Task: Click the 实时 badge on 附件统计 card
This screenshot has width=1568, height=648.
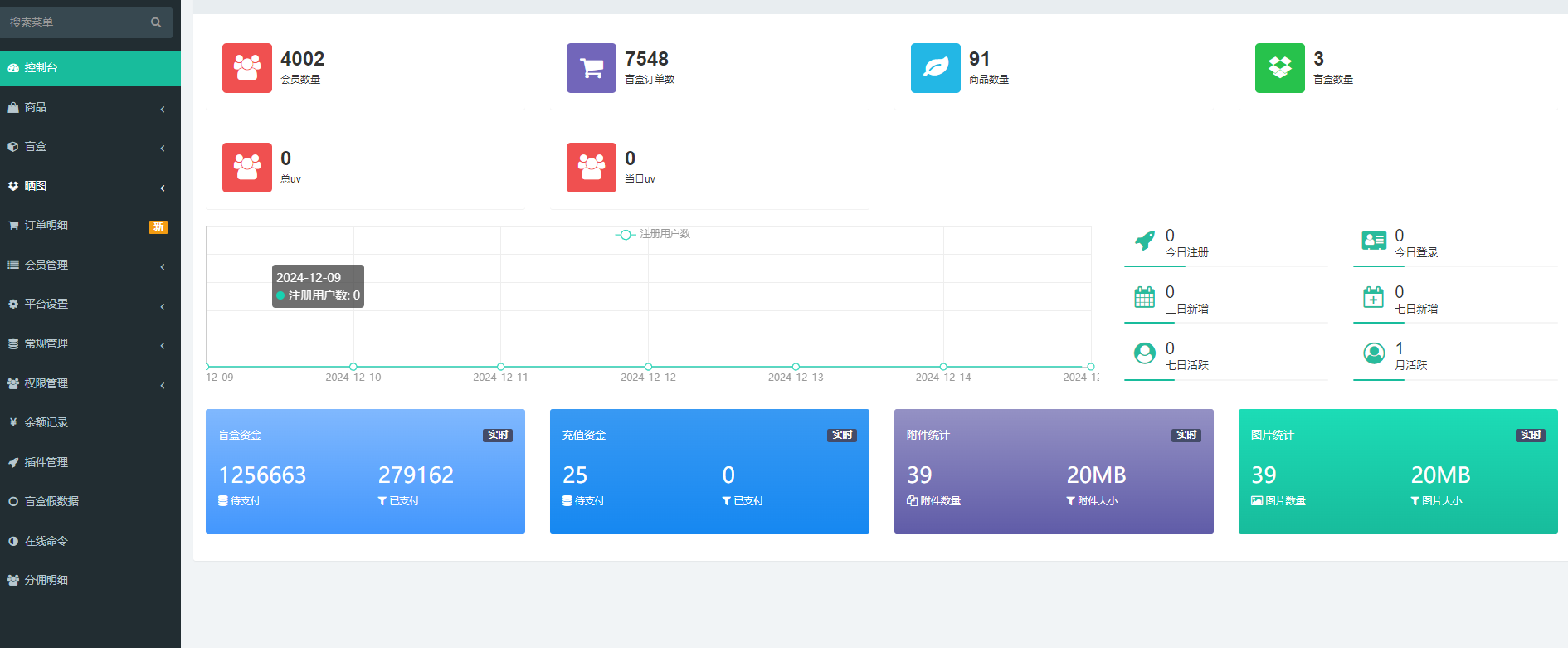Action: (1186, 436)
